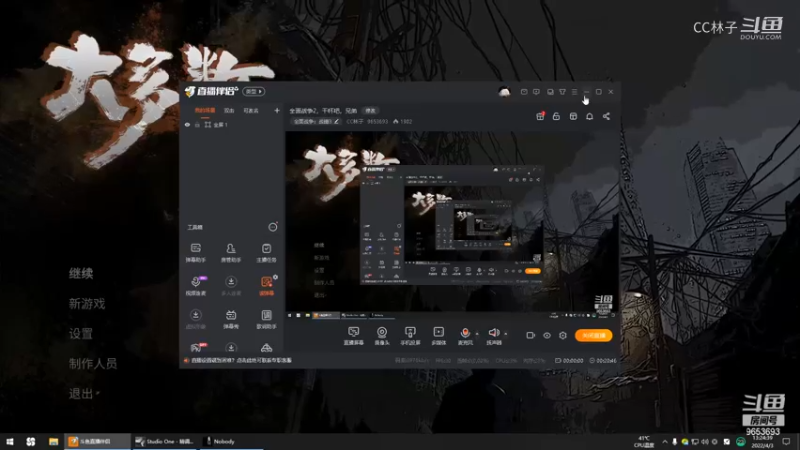Image resolution: width=800 pixels, height=450 pixels.
Task: Click the share icon in room toolbar
Action: pyautogui.click(x=606, y=116)
